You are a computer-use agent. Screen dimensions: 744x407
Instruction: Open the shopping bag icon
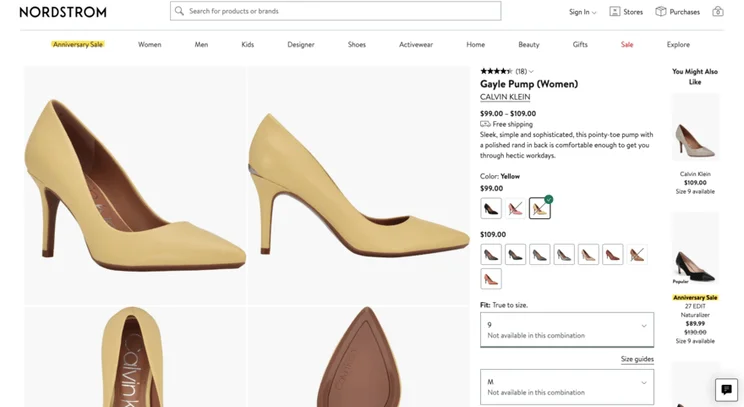[717, 11]
